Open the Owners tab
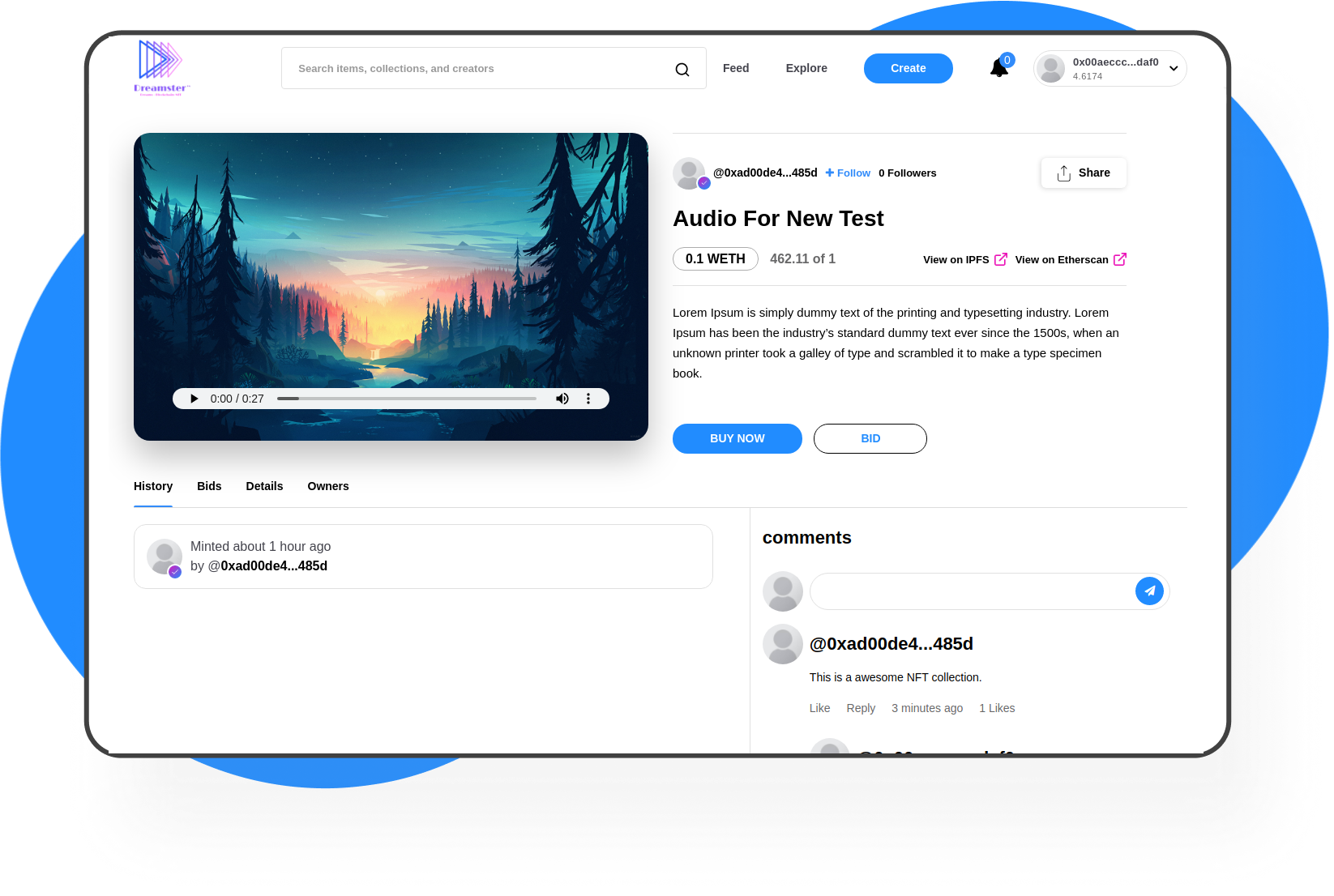Image resolution: width=1334 pixels, height=896 pixels. [x=328, y=486]
